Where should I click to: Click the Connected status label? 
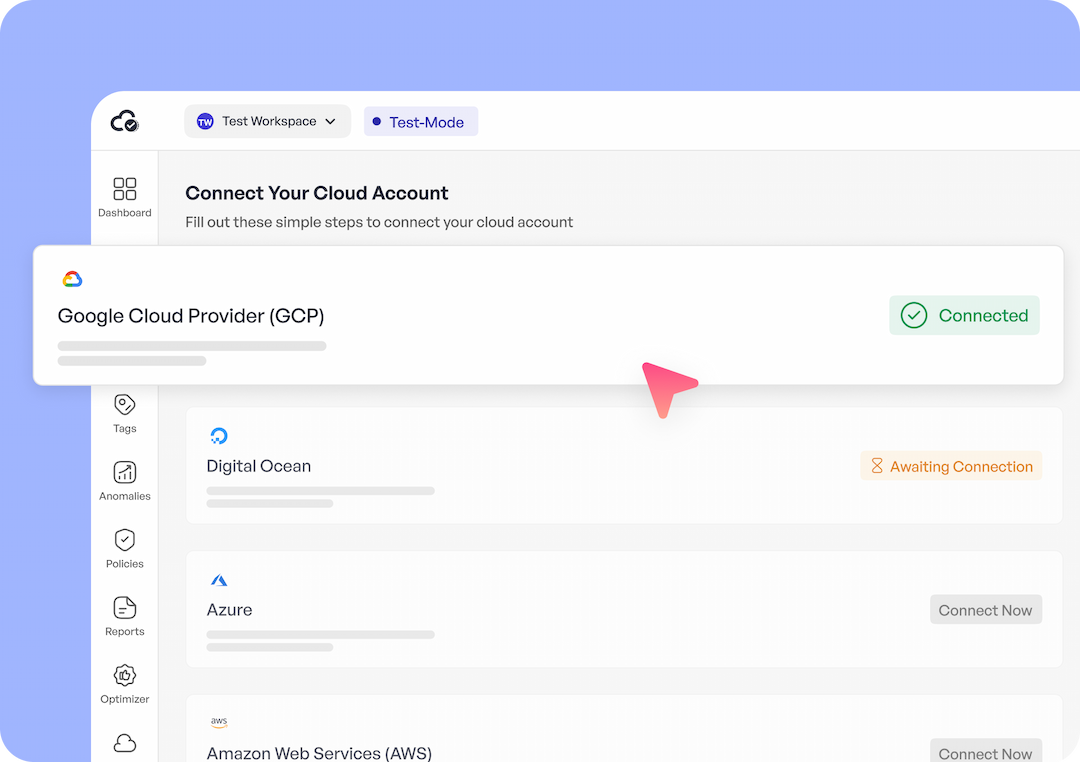(964, 316)
